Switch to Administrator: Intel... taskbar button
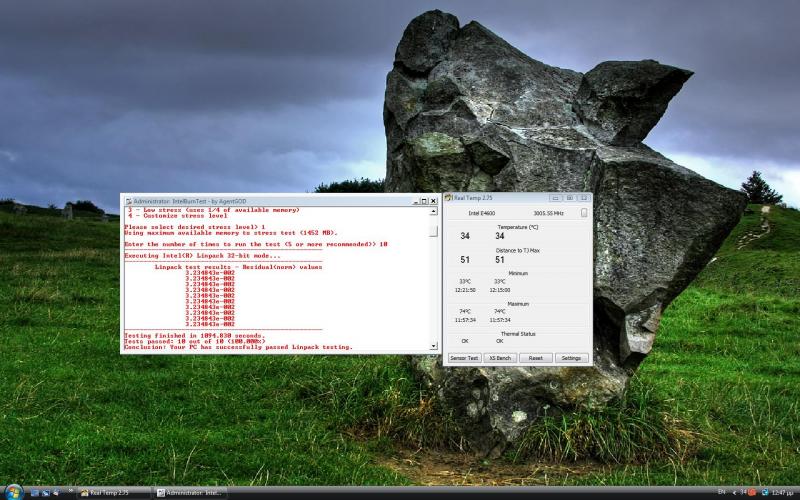800x500 pixels. (190, 492)
